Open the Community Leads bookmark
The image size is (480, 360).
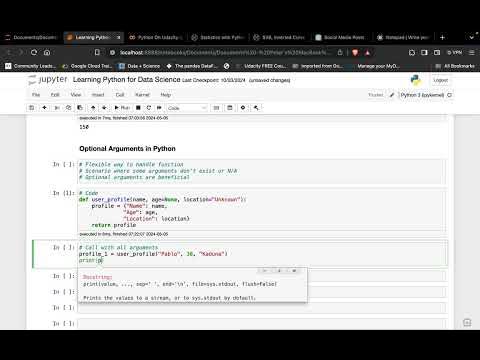[x=30, y=66]
